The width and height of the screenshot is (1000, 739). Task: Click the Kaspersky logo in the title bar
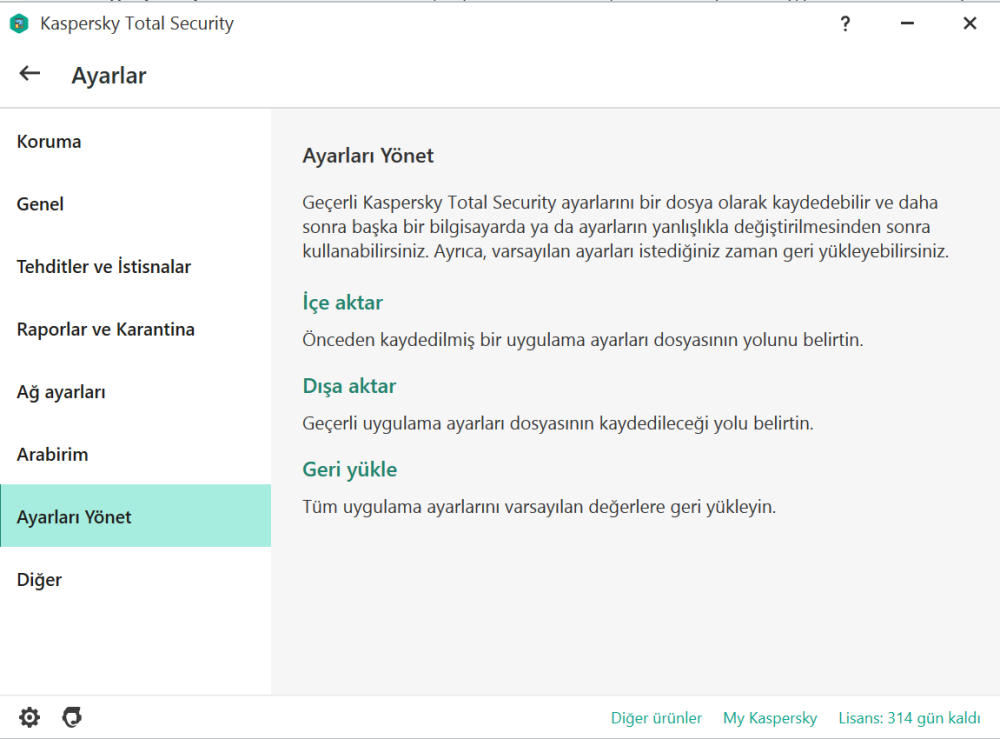coord(18,23)
